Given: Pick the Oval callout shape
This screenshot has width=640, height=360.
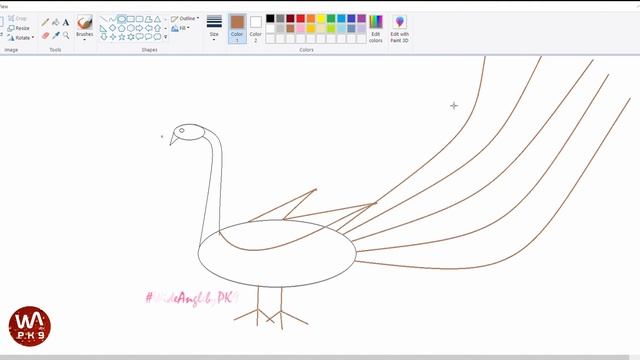Looking at the screenshot, I should coord(149,37).
